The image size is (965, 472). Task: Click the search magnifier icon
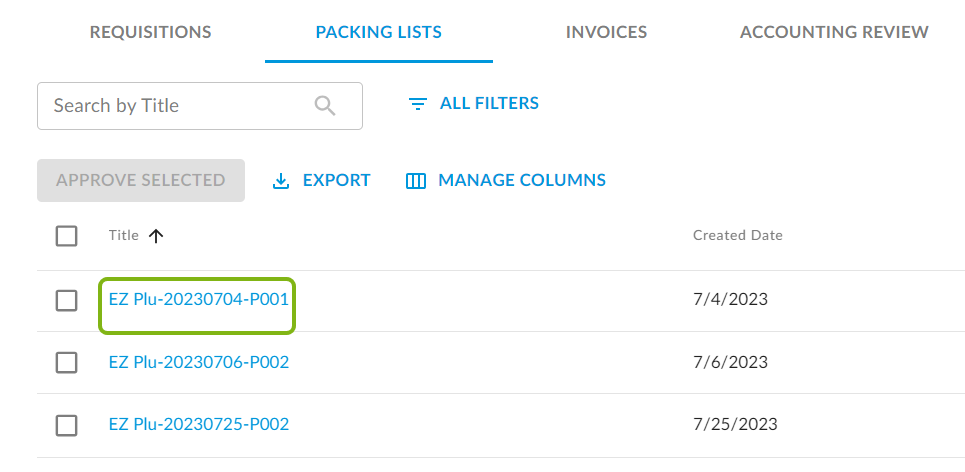[x=325, y=106]
